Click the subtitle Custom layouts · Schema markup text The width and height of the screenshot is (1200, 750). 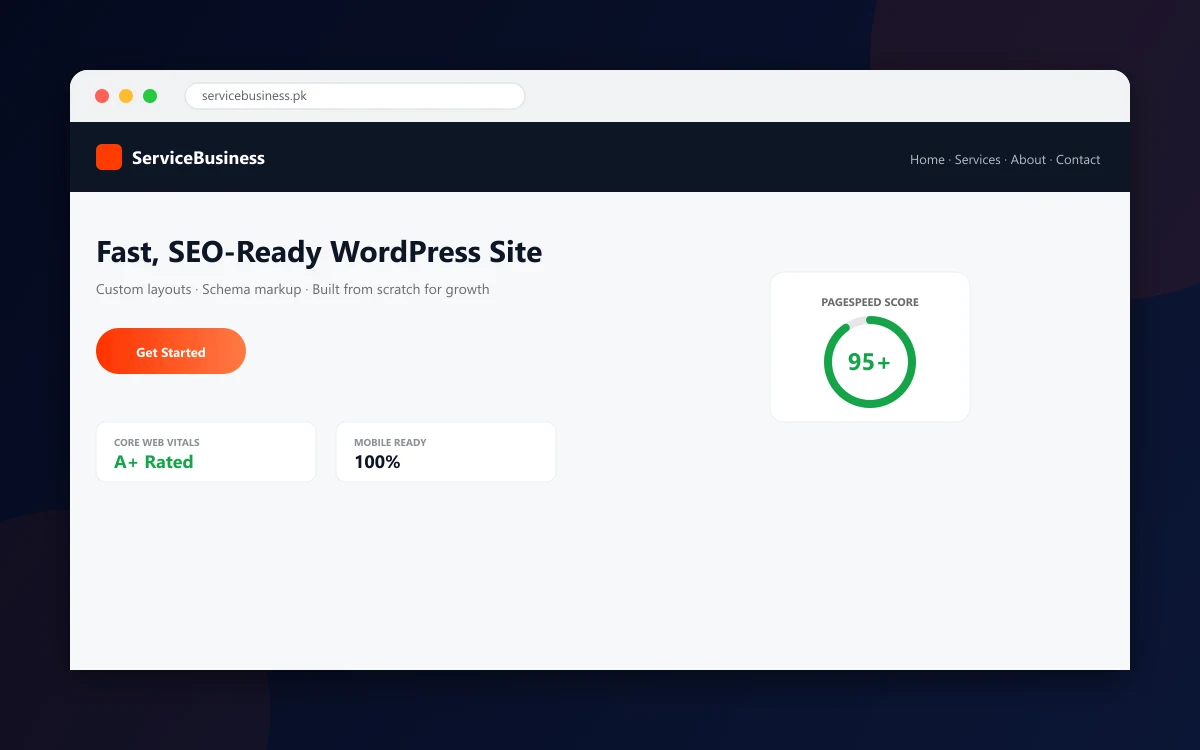pyautogui.click(x=293, y=289)
